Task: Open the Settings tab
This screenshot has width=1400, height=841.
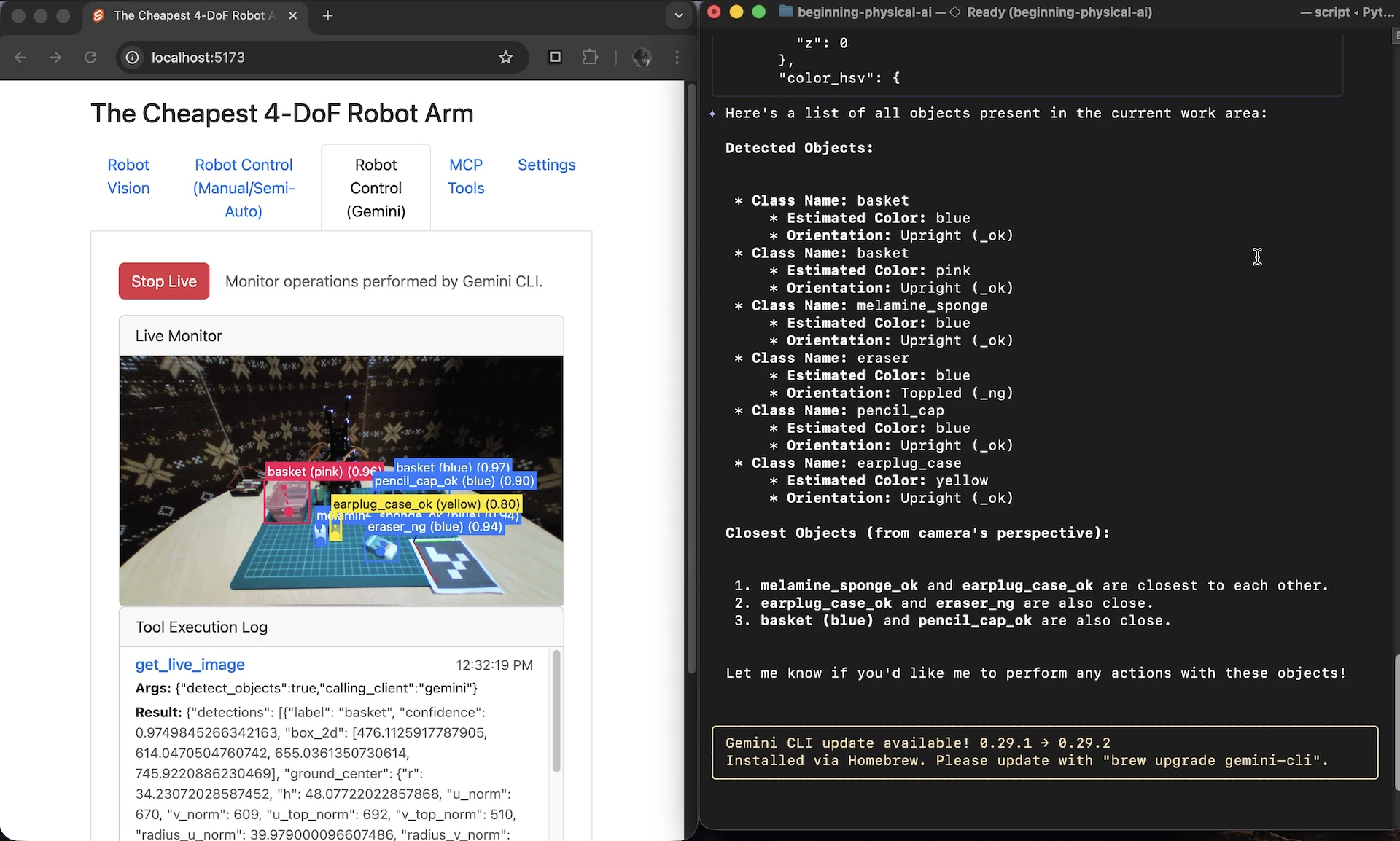Action: pyautogui.click(x=546, y=165)
